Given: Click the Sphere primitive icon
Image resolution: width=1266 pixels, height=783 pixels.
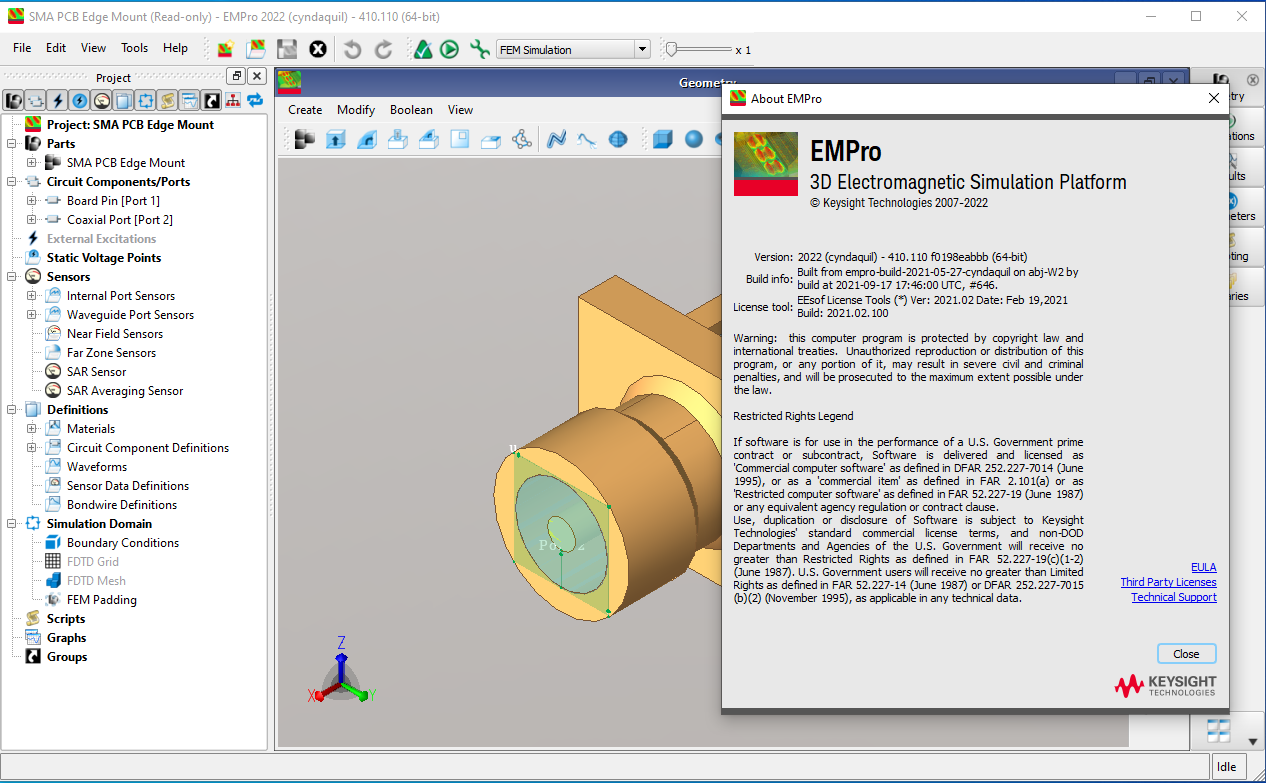Looking at the screenshot, I should tap(693, 140).
